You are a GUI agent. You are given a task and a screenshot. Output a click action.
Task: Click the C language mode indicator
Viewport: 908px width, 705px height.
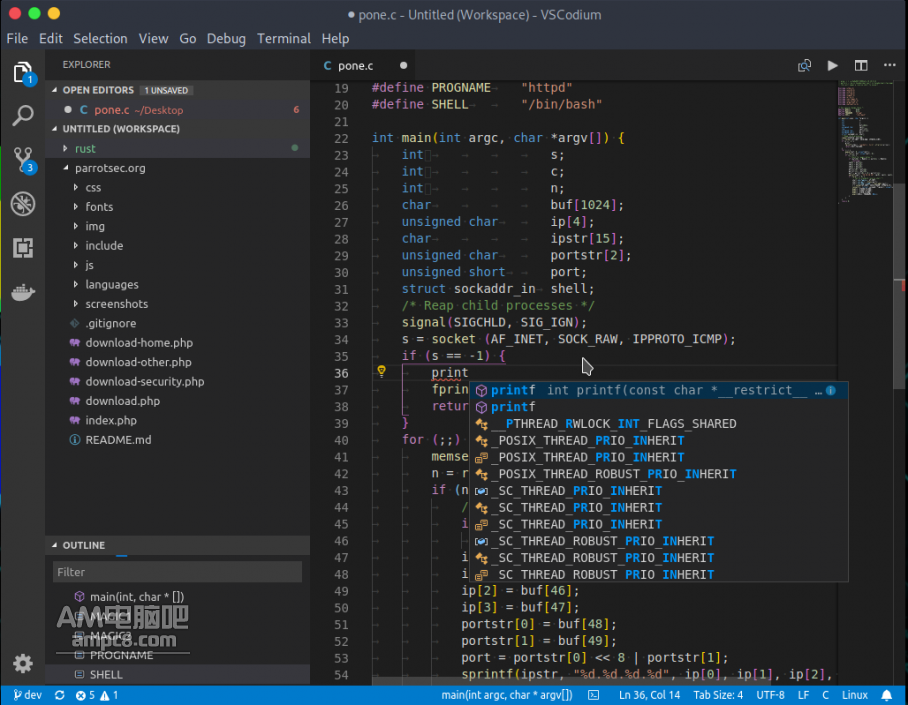[x=825, y=695]
